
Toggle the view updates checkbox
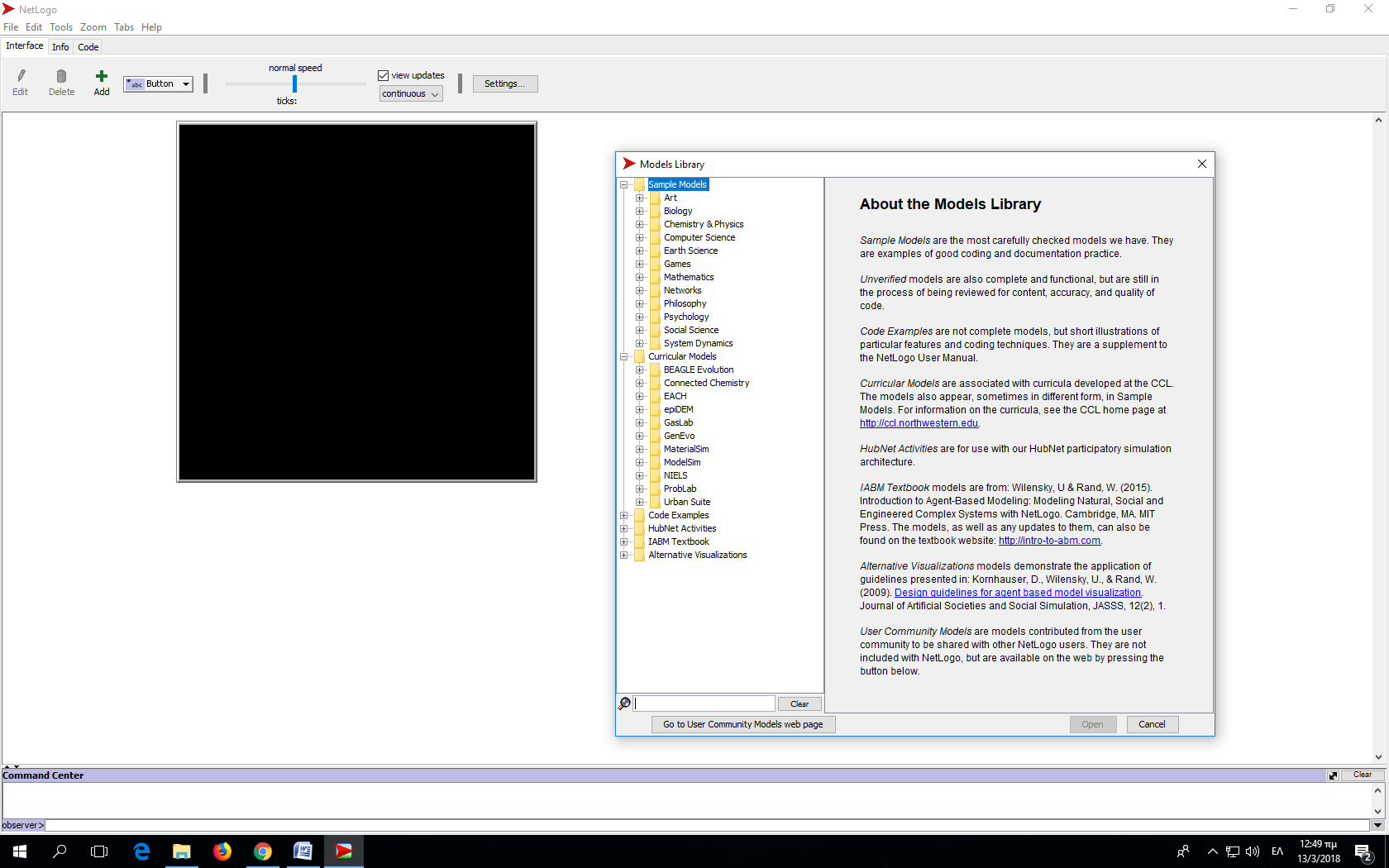384,75
